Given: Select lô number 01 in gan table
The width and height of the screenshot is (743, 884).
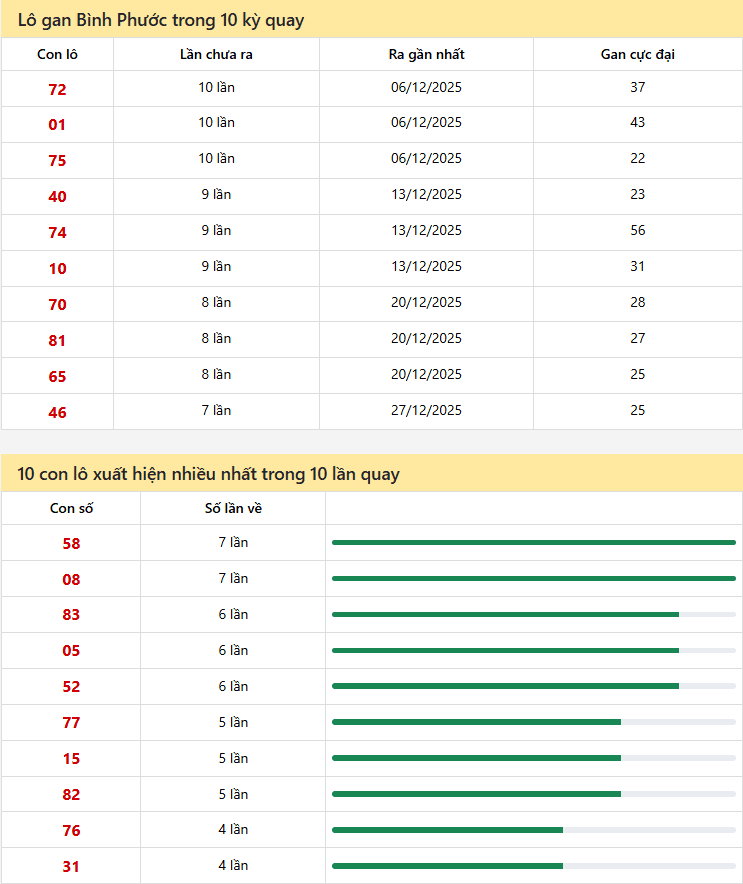Looking at the screenshot, I should 57,125.
